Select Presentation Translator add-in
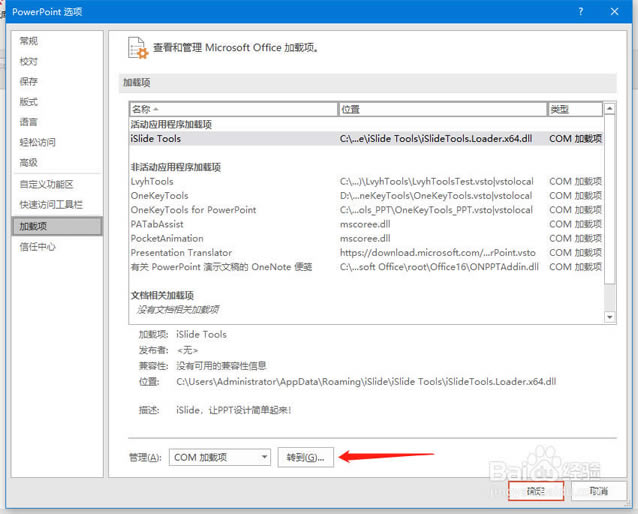638x514 pixels. click(181, 253)
